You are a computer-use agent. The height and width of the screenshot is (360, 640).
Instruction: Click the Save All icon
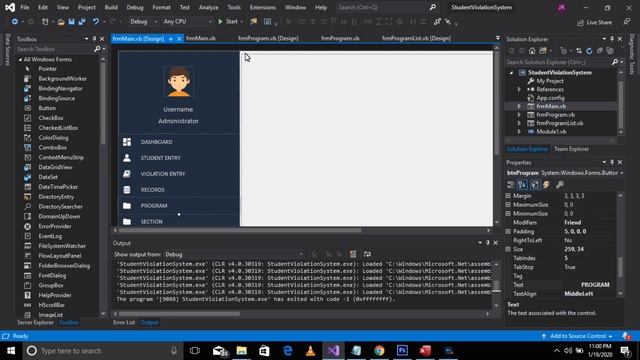pyautogui.click(x=82, y=22)
